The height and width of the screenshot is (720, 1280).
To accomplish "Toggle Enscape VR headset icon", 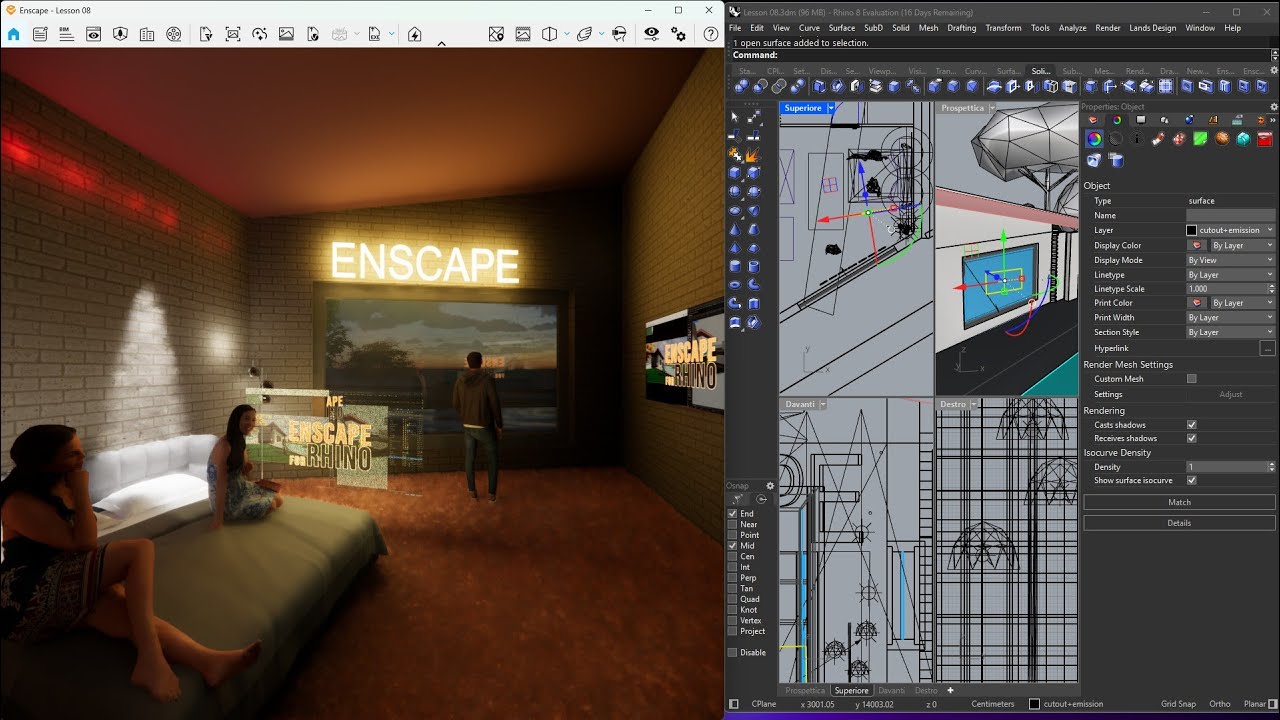I will point(619,34).
